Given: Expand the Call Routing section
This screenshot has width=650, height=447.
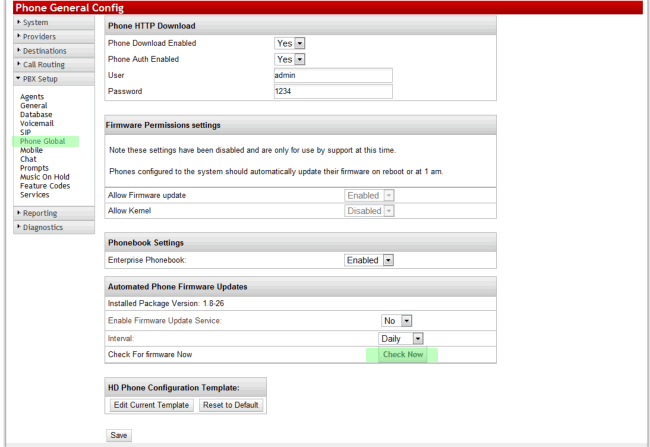Looking at the screenshot, I should [x=54, y=65].
